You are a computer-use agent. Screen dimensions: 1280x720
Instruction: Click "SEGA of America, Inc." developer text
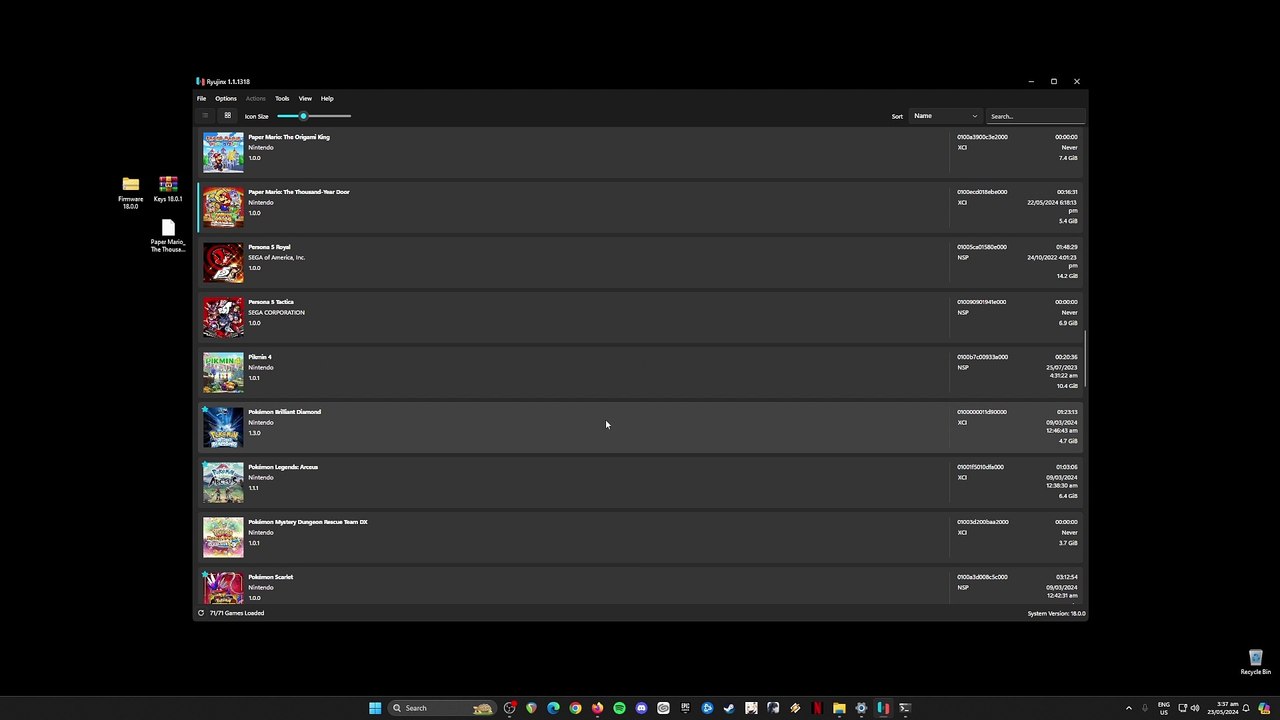[277, 258]
